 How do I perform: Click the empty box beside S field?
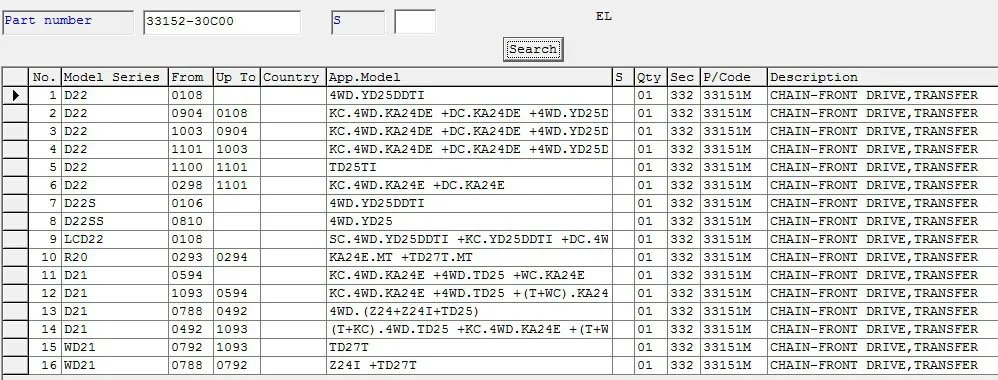[x=415, y=22]
